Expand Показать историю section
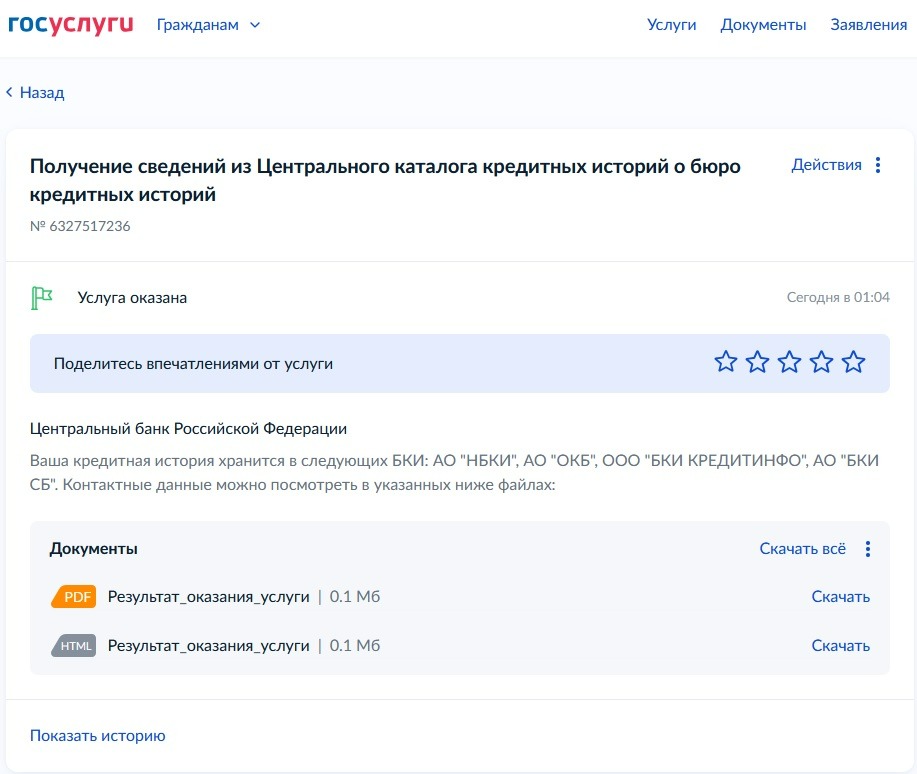 pyautogui.click(x=97, y=736)
